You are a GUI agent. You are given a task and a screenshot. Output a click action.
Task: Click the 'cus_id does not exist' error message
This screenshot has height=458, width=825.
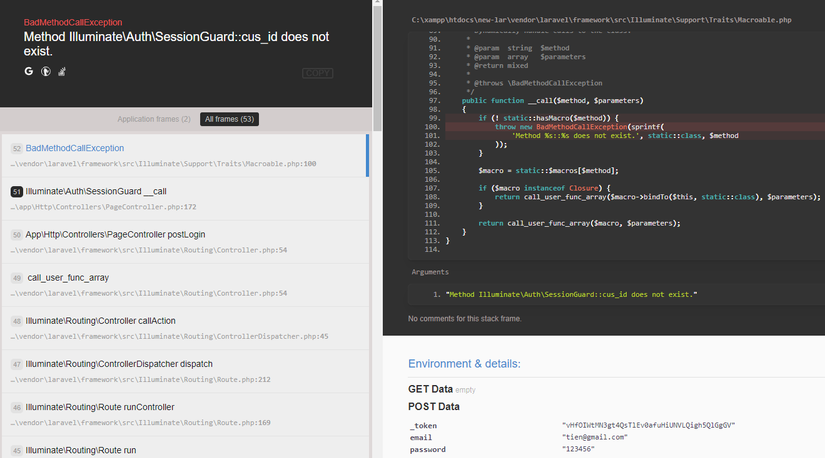(176, 44)
